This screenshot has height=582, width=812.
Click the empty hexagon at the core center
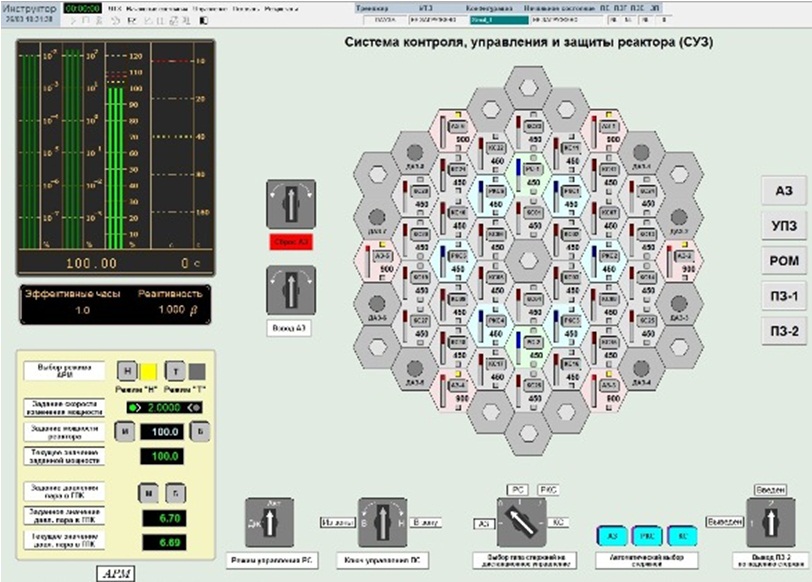click(x=528, y=260)
